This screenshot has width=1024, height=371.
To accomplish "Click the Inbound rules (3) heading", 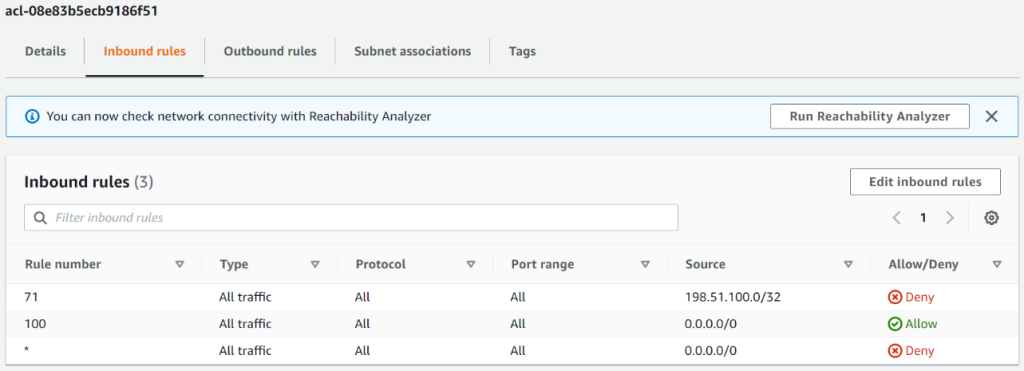I will point(89,182).
